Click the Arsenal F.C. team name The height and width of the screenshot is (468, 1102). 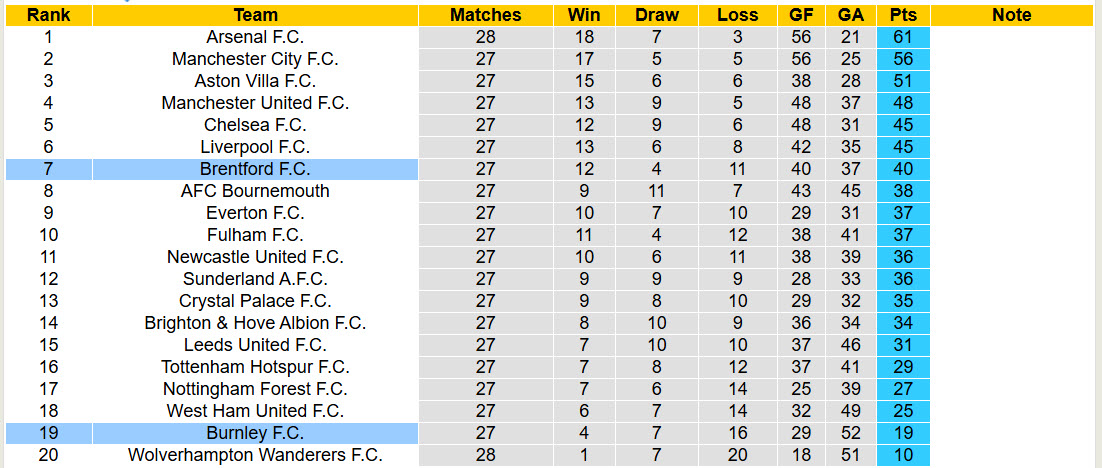pos(255,37)
